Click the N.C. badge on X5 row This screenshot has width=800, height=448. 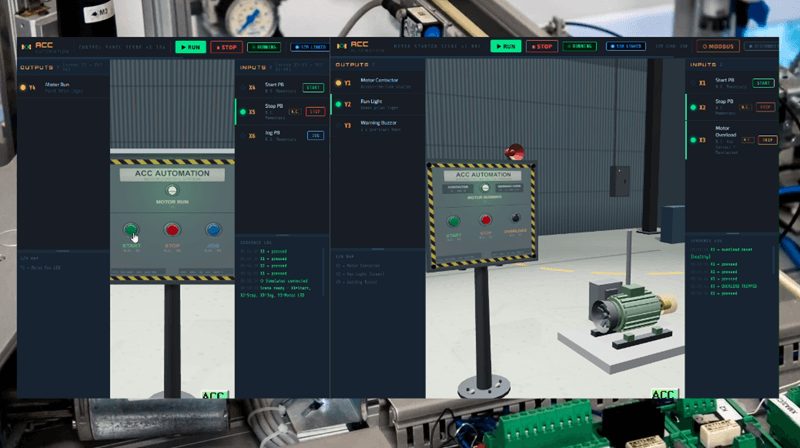294,111
